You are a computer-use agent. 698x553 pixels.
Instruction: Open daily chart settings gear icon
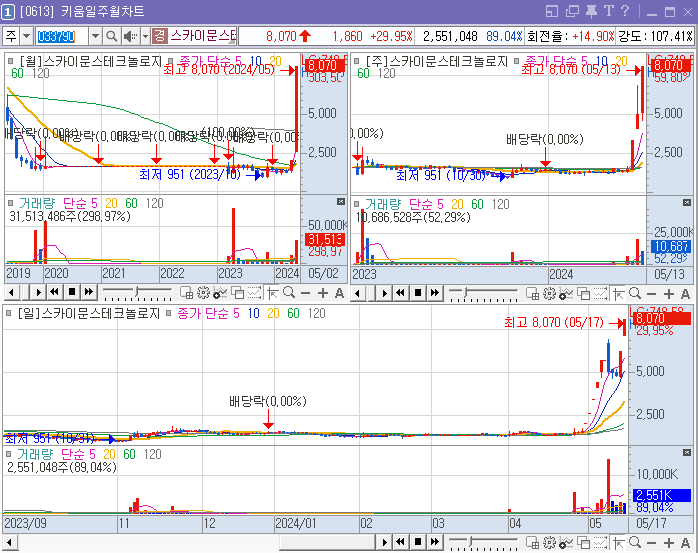tap(549, 542)
